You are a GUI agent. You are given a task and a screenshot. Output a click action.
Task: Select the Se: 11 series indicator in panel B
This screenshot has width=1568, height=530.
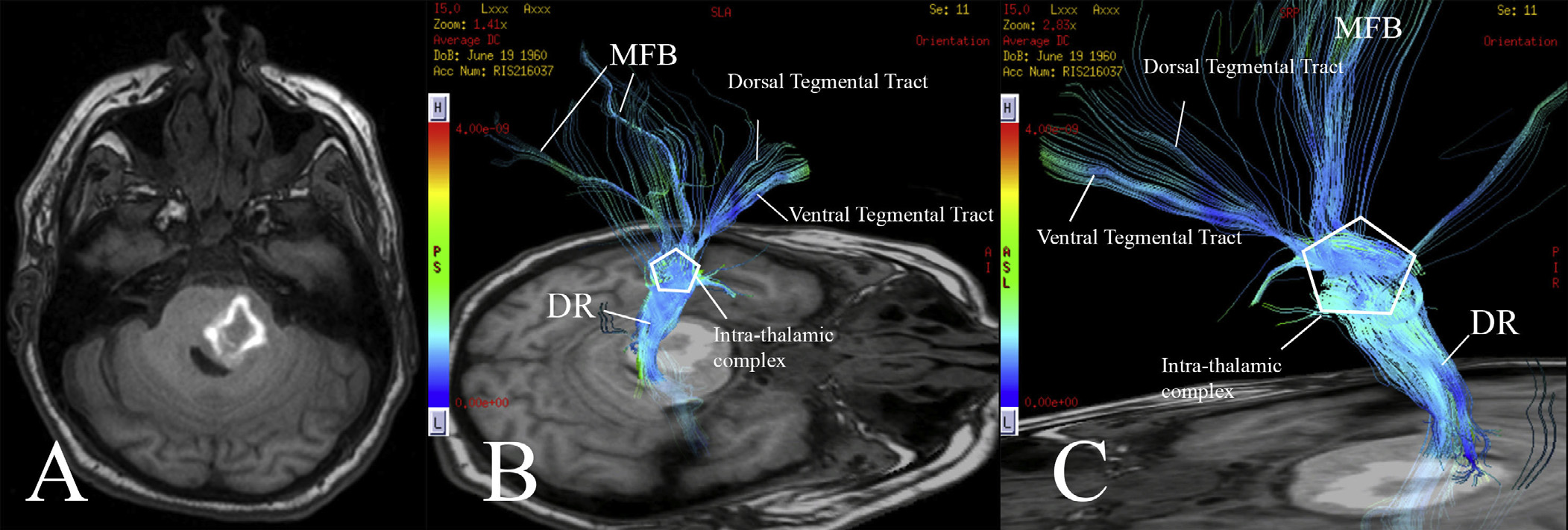[x=948, y=10]
